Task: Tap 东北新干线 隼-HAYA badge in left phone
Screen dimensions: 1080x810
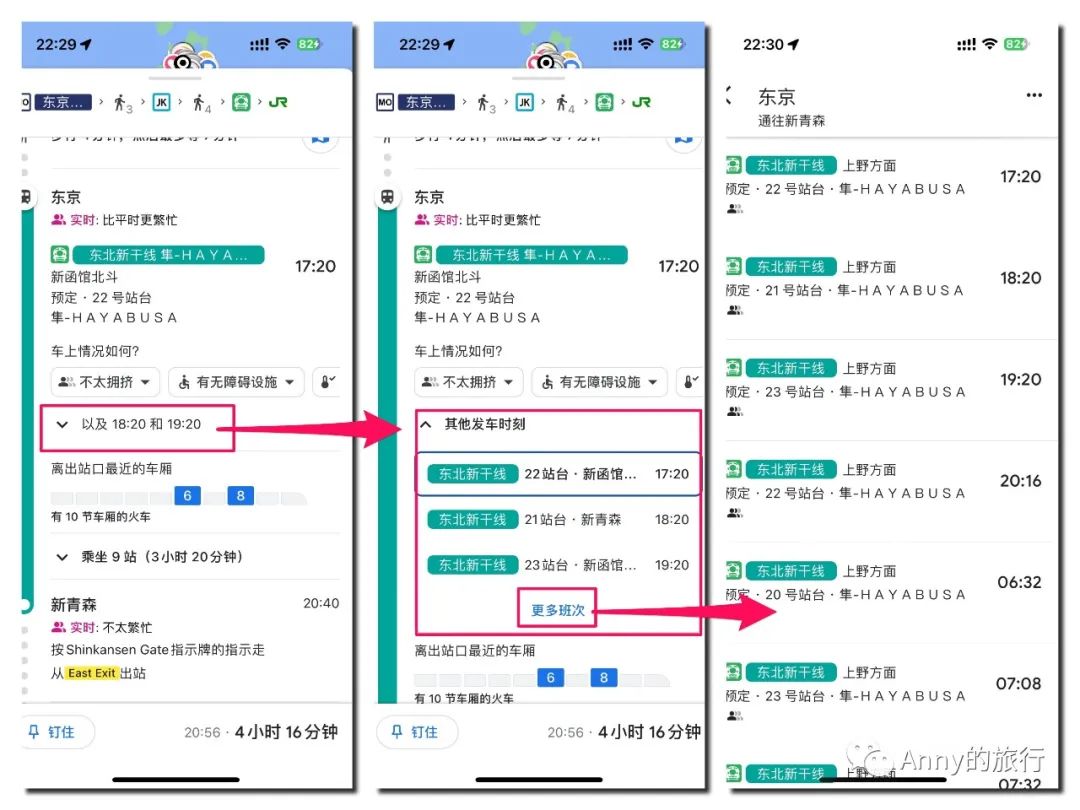Action: click(x=169, y=255)
